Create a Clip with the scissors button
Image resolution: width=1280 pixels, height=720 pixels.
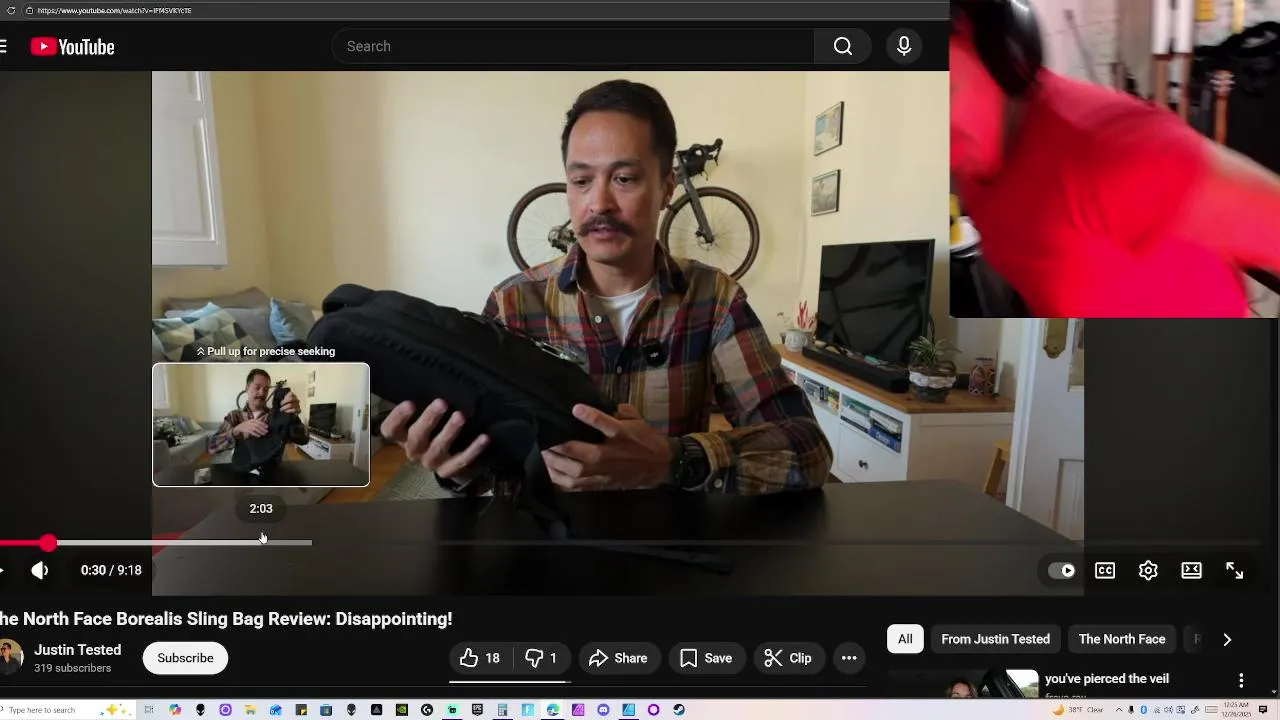[x=788, y=658]
